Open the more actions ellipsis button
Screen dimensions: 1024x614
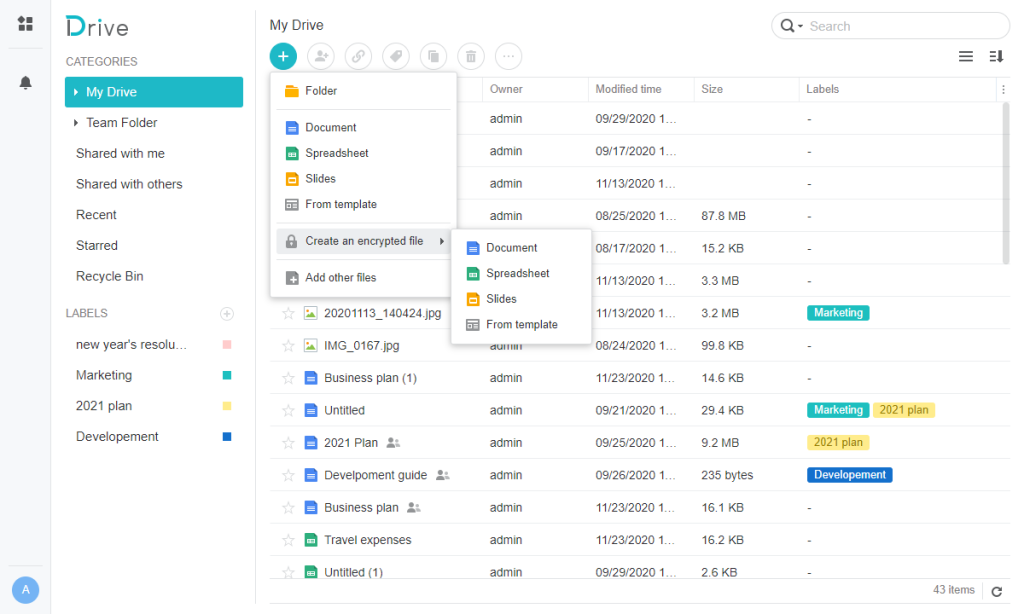point(509,56)
